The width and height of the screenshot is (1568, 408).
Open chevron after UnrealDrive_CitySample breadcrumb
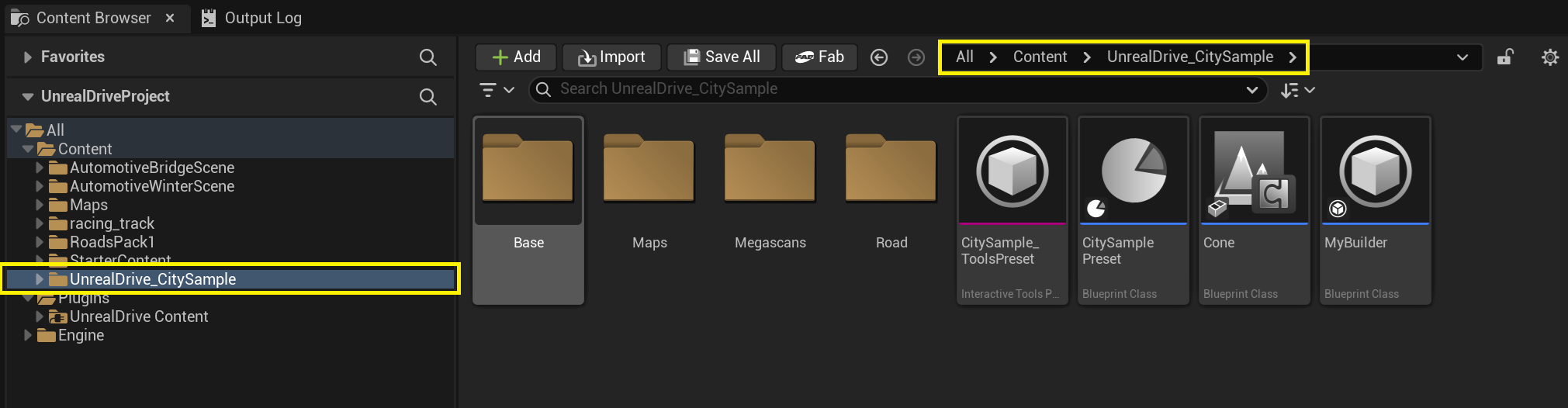[x=1293, y=57]
